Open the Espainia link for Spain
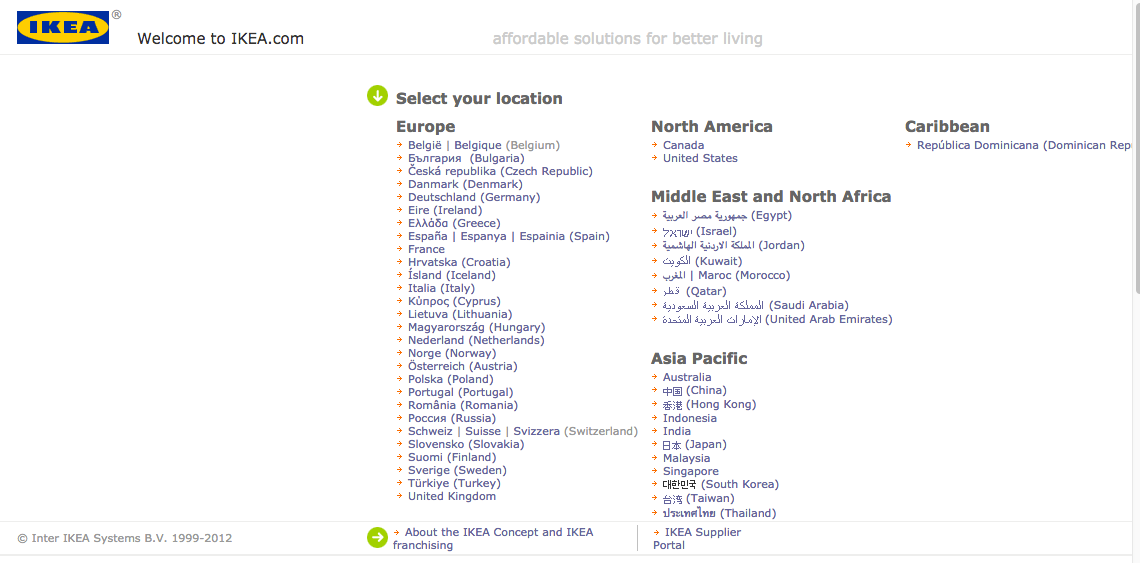 [543, 236]
